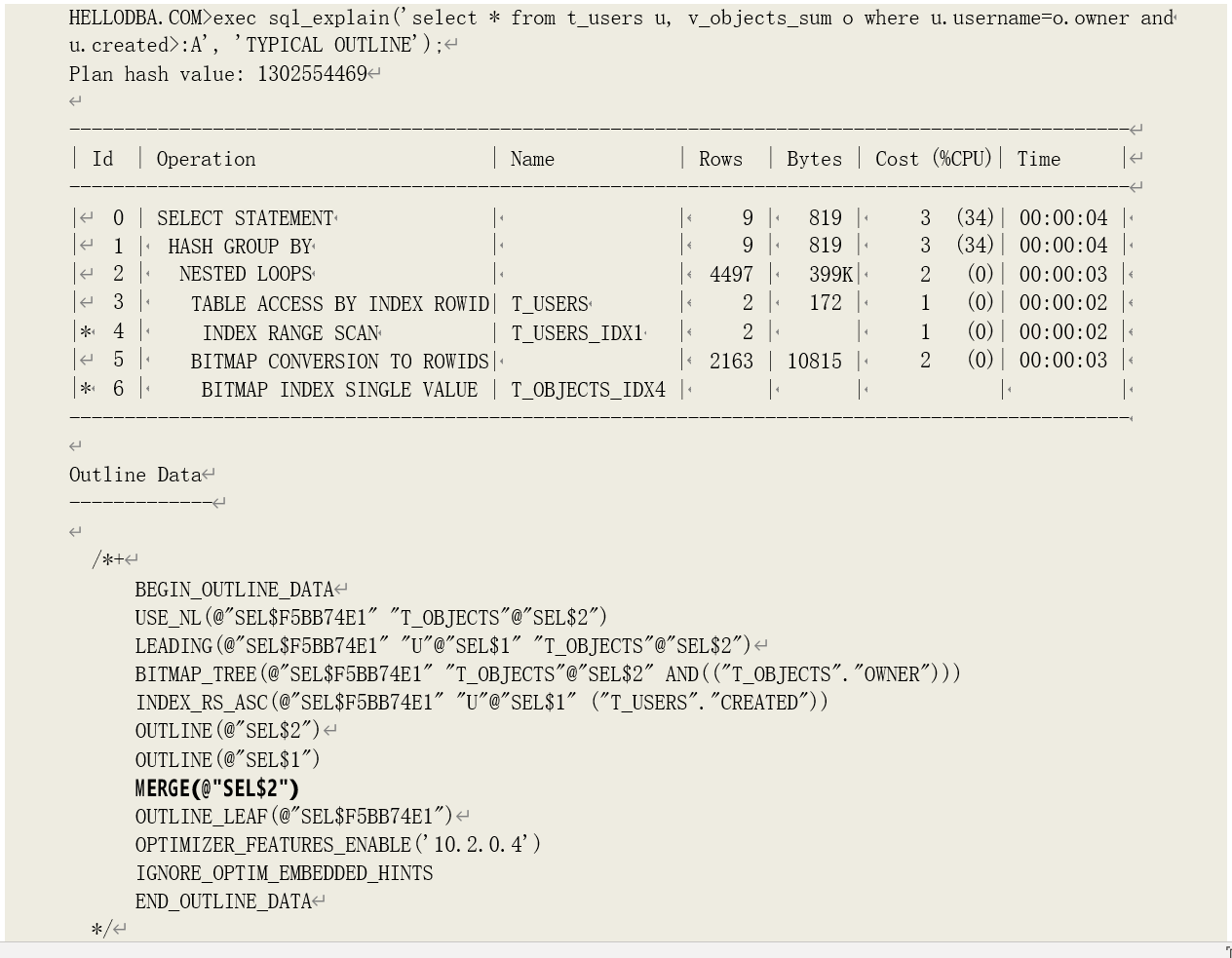Screen dimensions: 1232x958
Task: Click the END_OUTLINE_DATA line
Action: (x=222, y=901)
